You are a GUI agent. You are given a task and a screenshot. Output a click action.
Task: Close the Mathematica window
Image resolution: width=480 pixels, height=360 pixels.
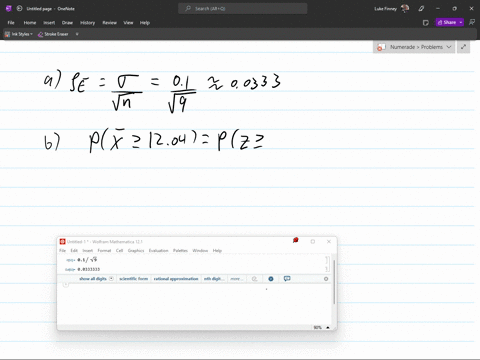click(329, 241)
